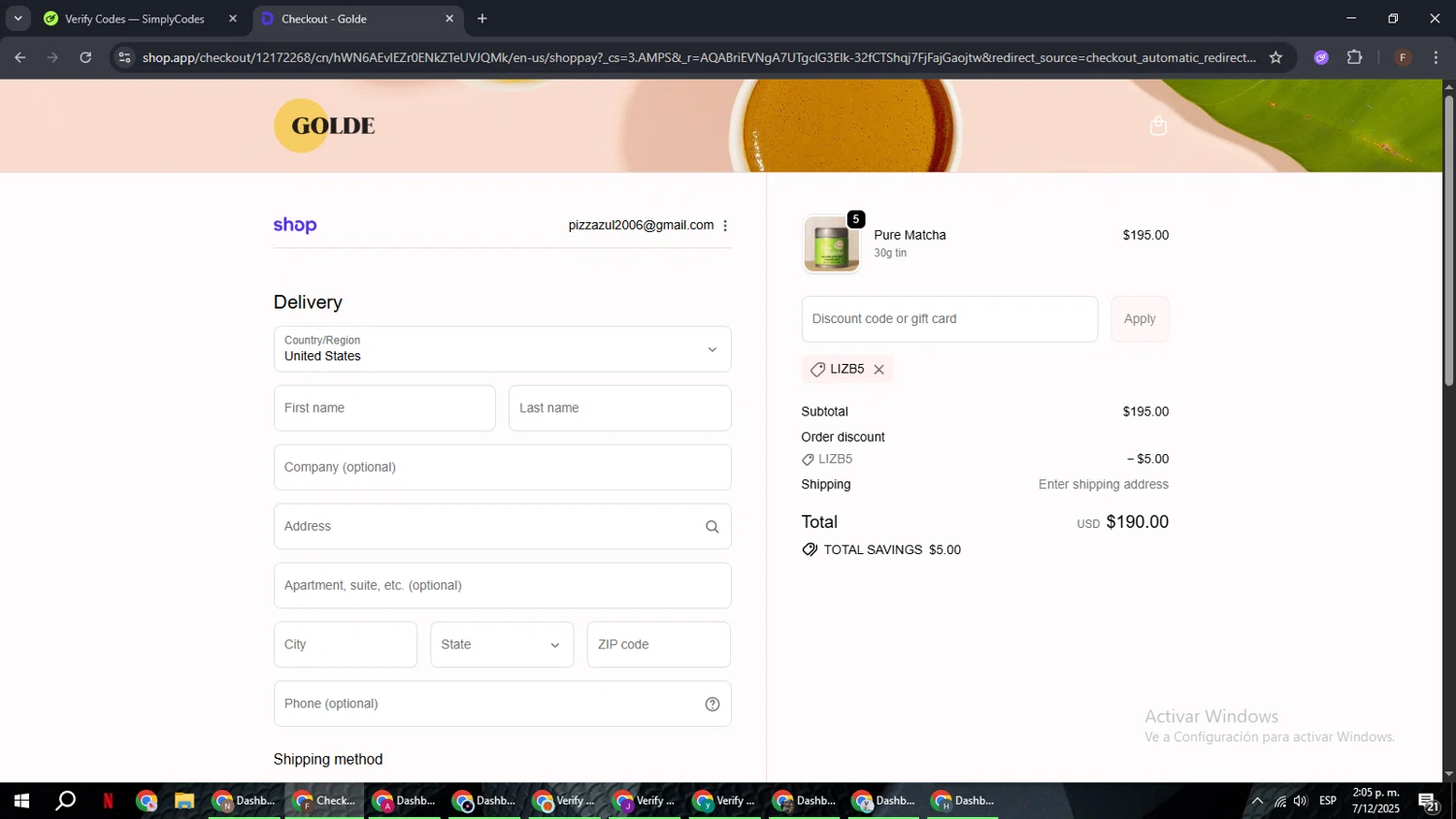Open the State dropdown
Image resolution: width=1456 pixels, height=819 pixels.
coord(502,644)
